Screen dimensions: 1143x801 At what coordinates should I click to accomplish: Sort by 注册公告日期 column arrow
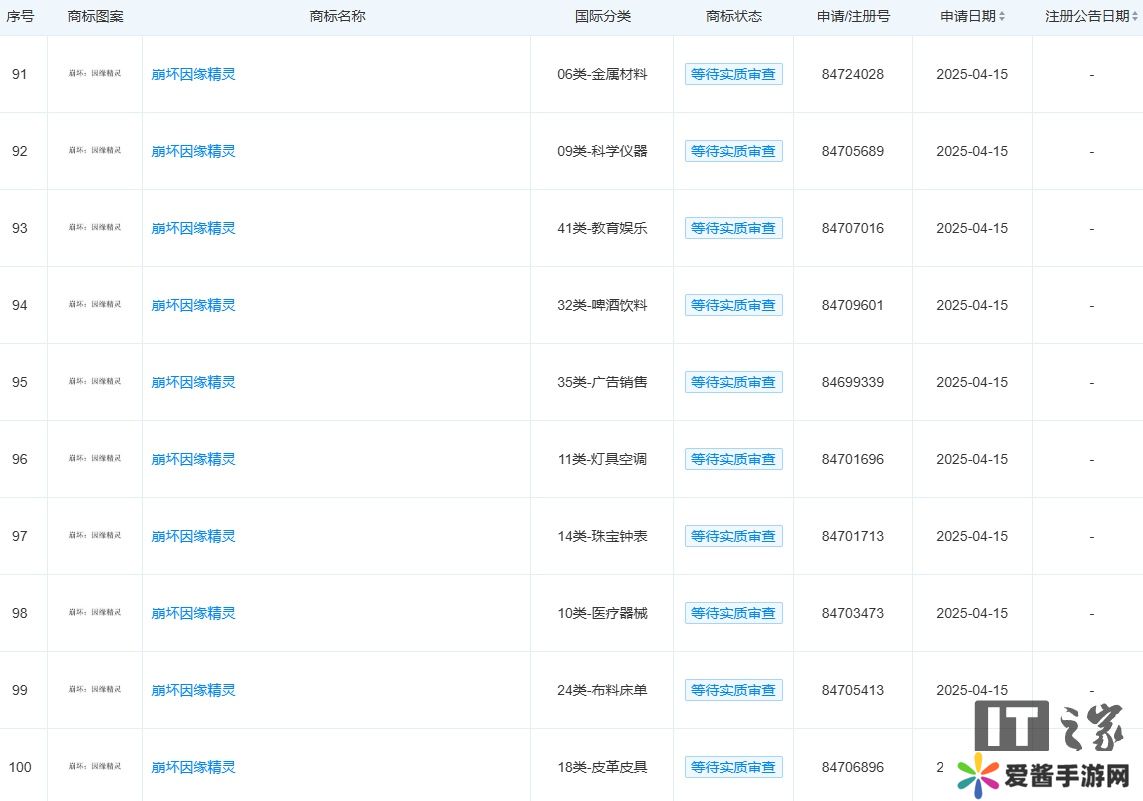point(1134,17)
